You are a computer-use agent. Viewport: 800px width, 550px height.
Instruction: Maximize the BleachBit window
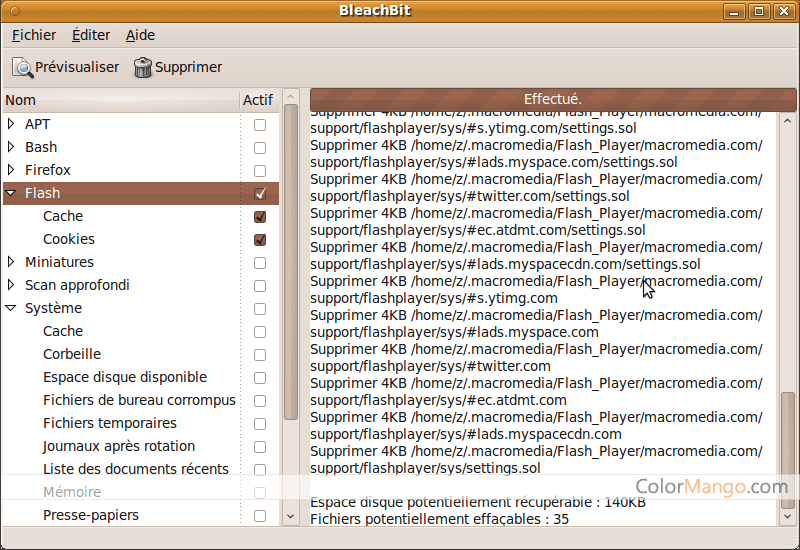(x=759, y=11)
